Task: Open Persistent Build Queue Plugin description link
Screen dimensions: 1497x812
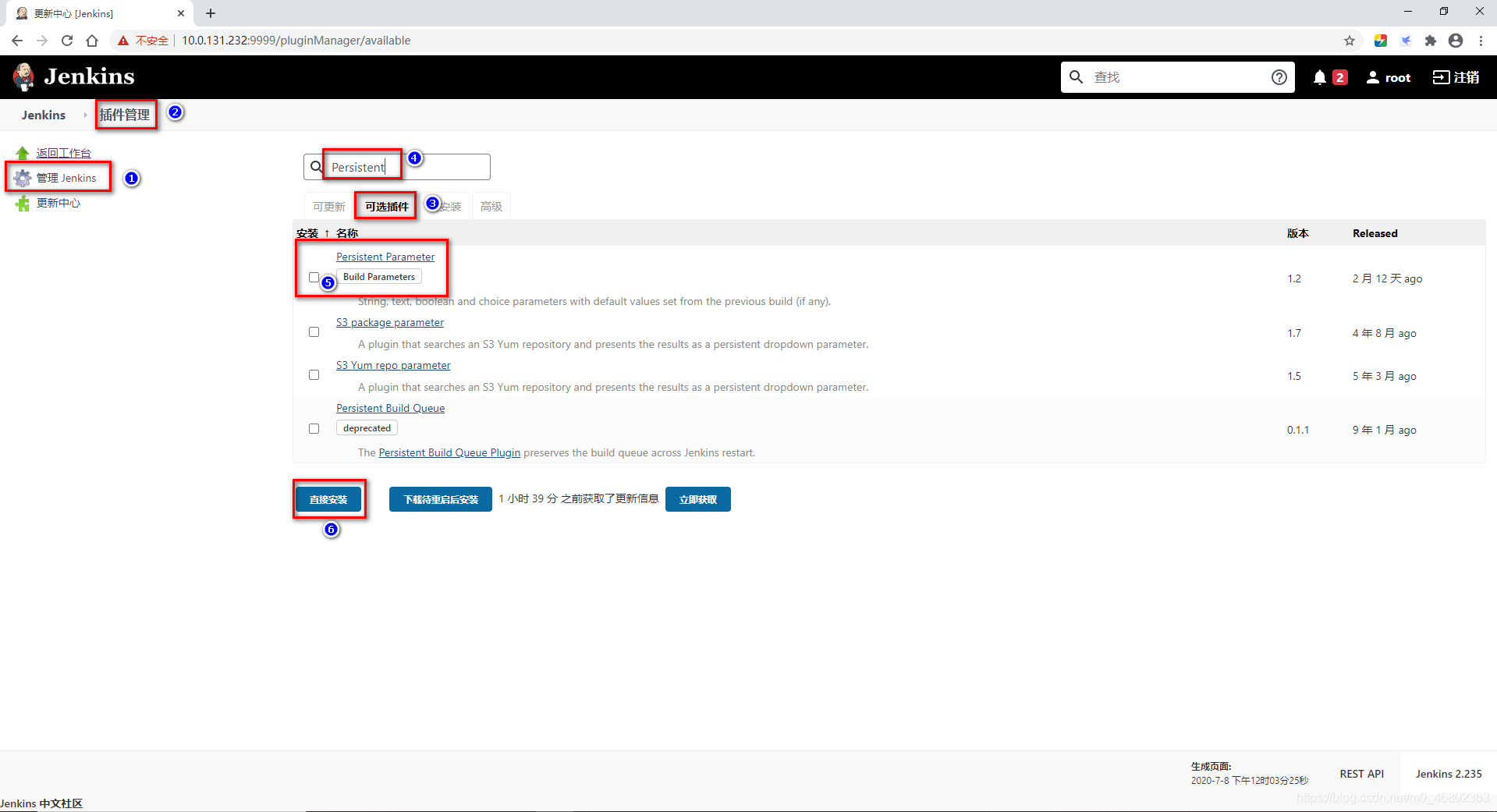Action: (449, 452)
